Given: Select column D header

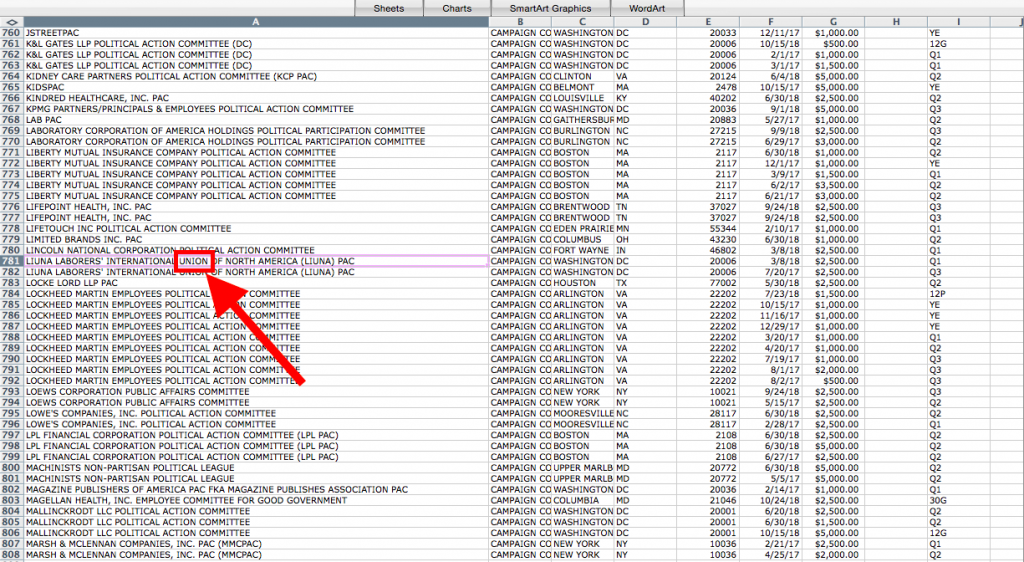Looking at the screenshot, I should (x=645, y=22).
